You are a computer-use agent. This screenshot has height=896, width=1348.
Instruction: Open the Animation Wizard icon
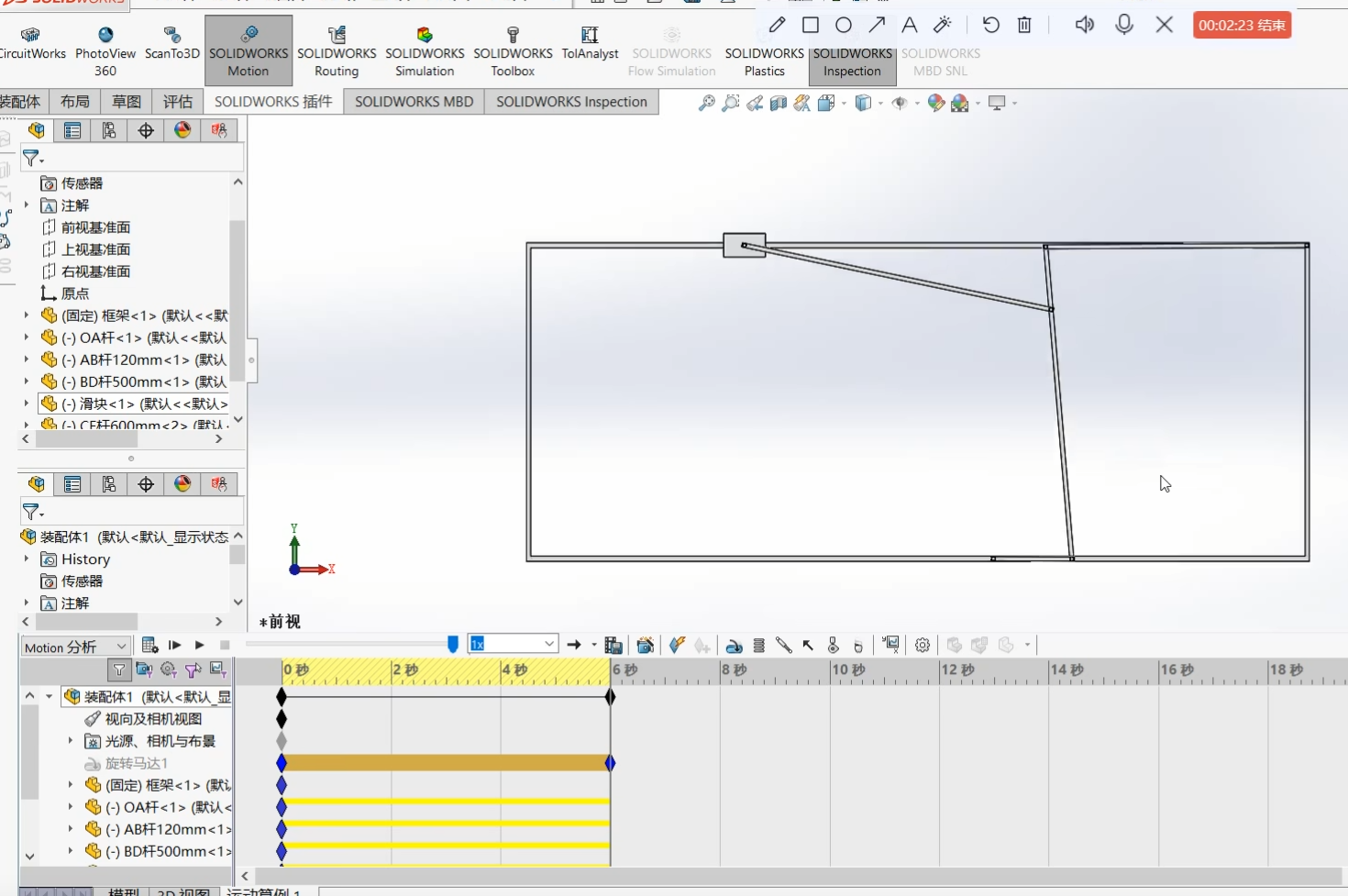pos(646,645)
